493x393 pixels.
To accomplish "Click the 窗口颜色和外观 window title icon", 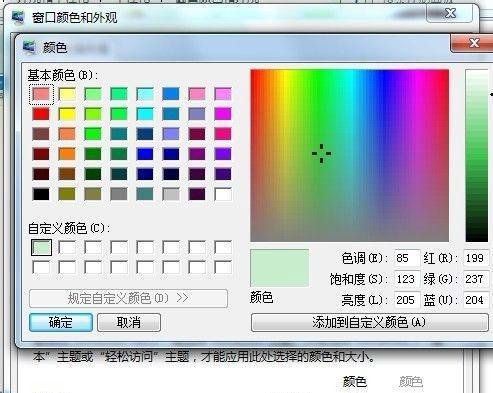I will point(18,17).
